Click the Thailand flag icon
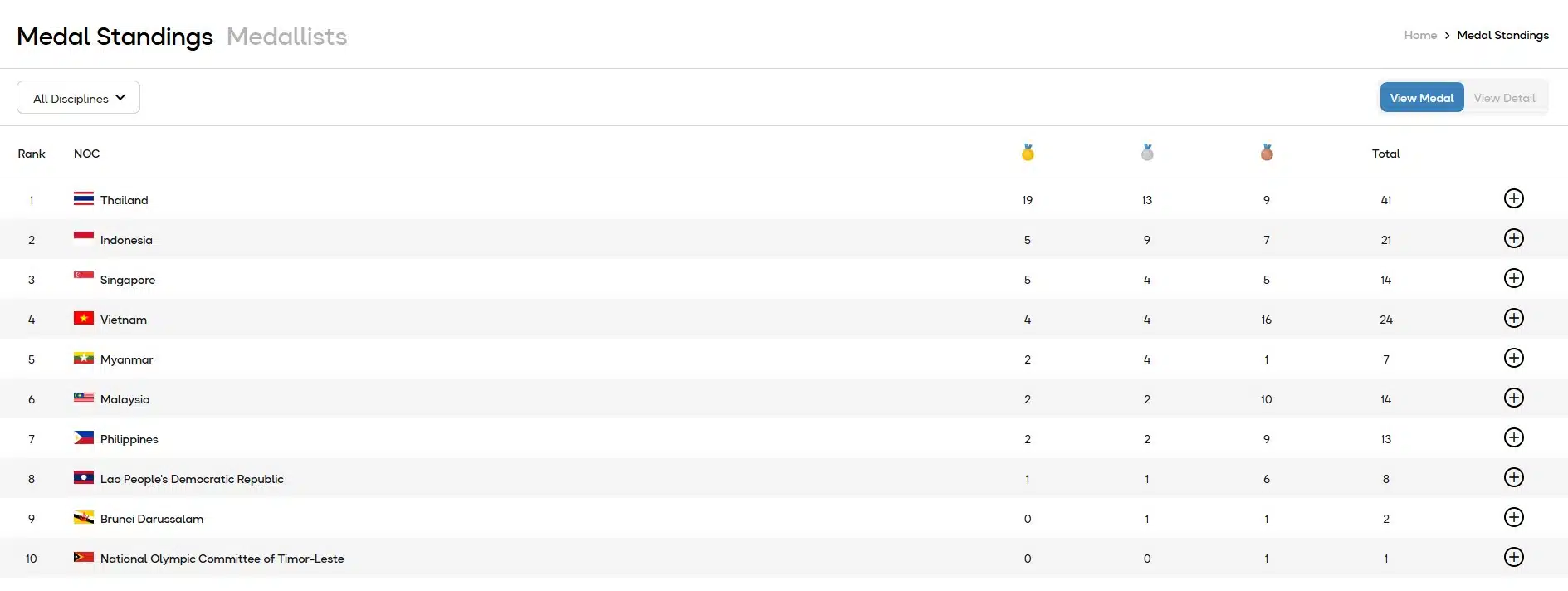The image size is (1568, 591). [83, 199]
